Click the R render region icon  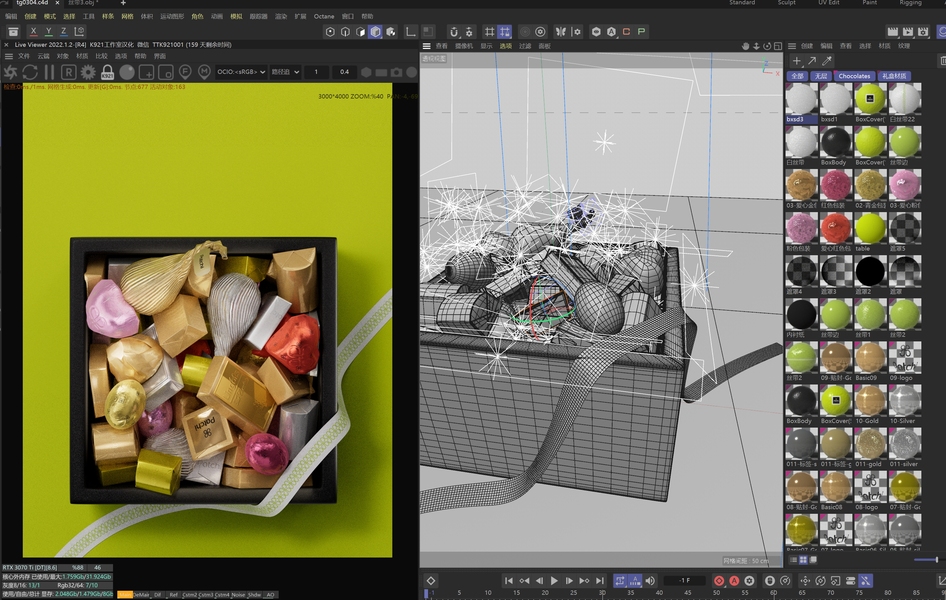tap(68, 72)
